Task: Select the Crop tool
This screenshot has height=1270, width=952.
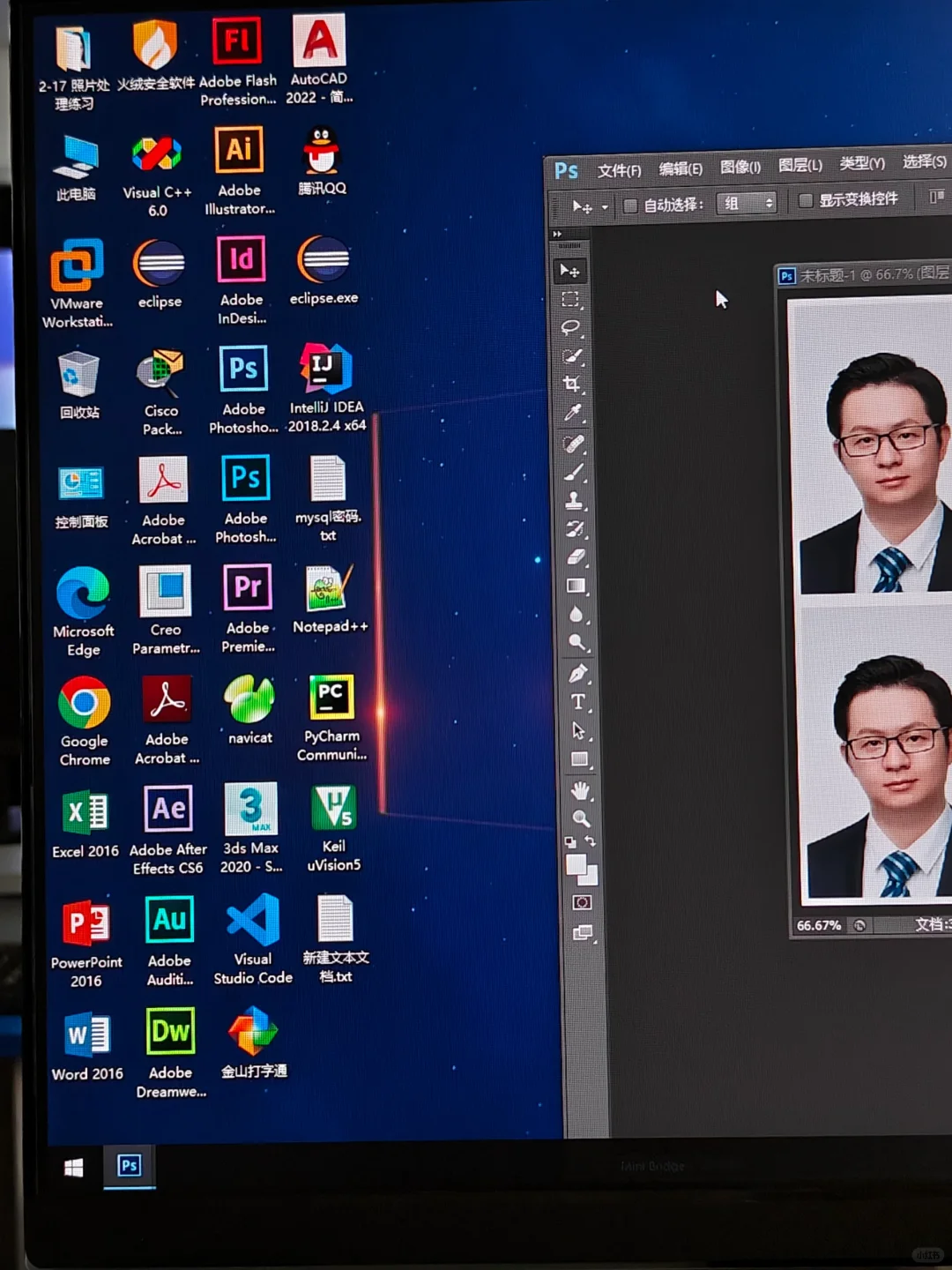Action: (x=572, y=385)
